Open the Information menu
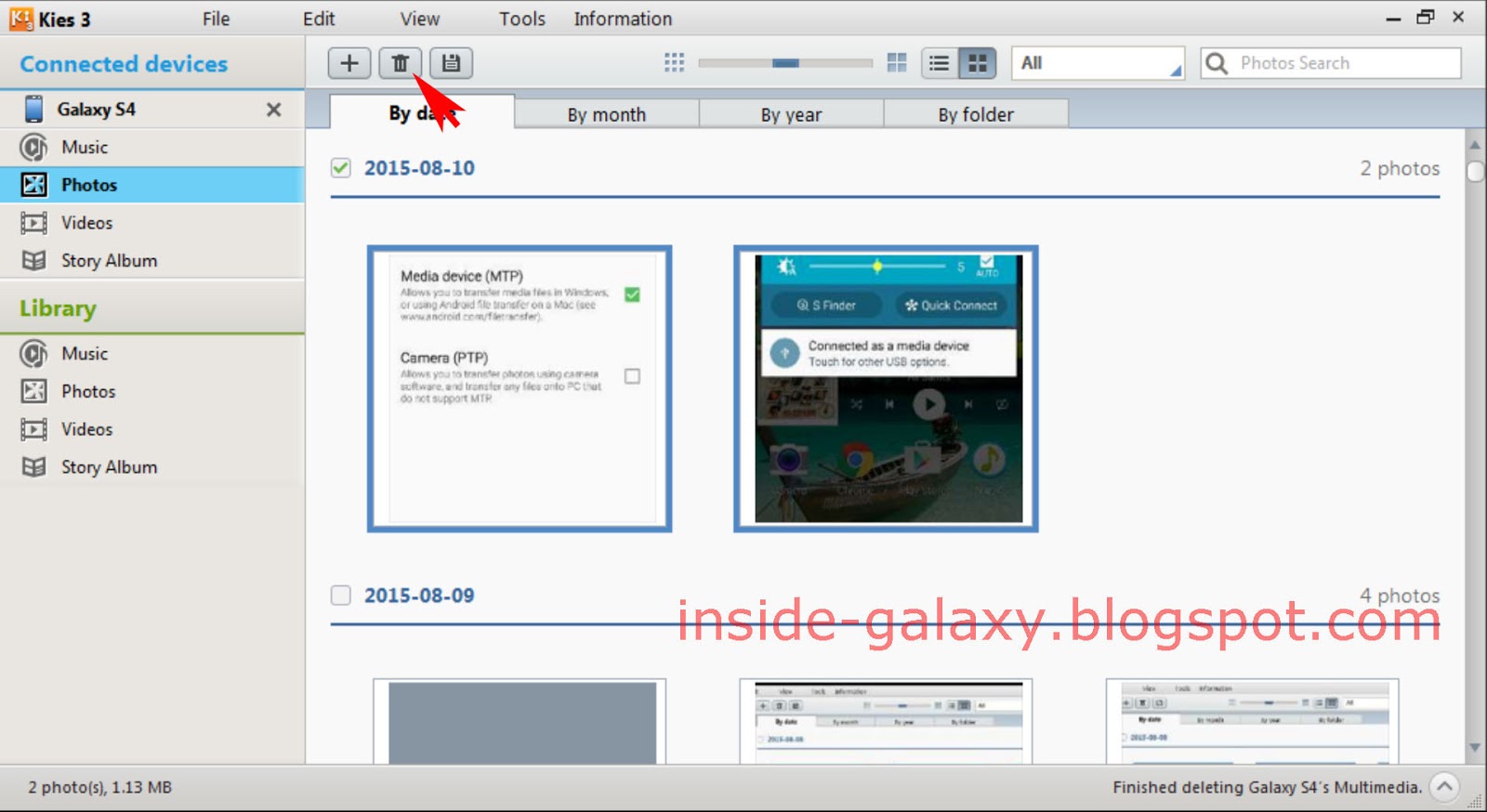Image resolution: width=1487 pixels, height=812 pixels. pyautogui.click(x=623, y=19)
